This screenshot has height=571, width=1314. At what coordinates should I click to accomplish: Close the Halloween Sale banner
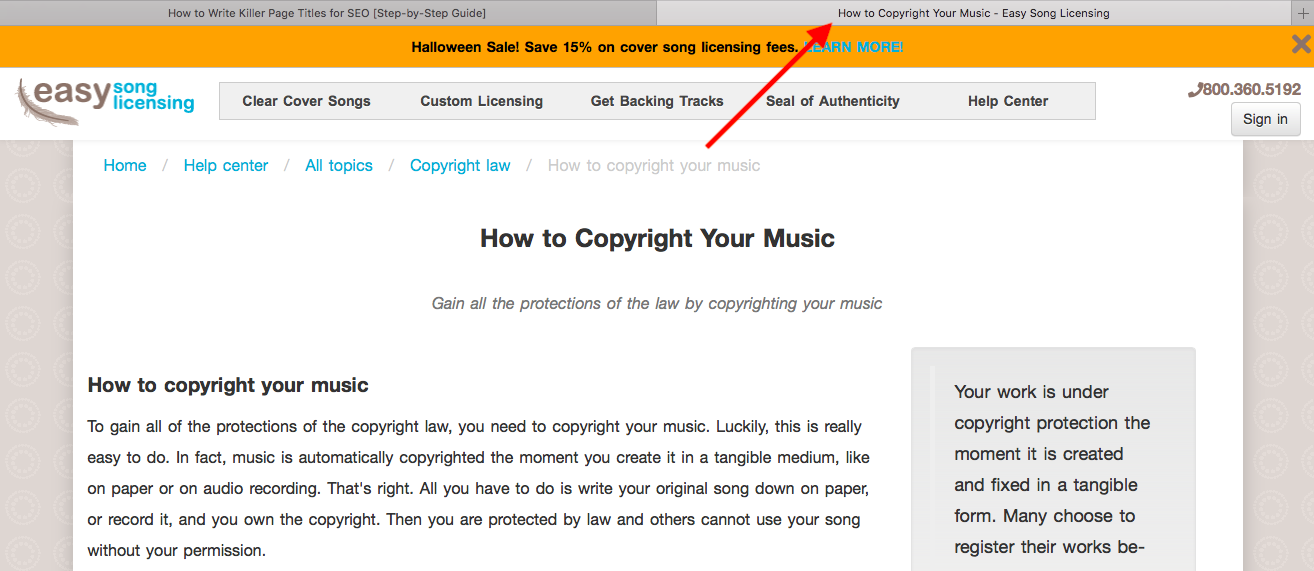[x=1301, y=44]
